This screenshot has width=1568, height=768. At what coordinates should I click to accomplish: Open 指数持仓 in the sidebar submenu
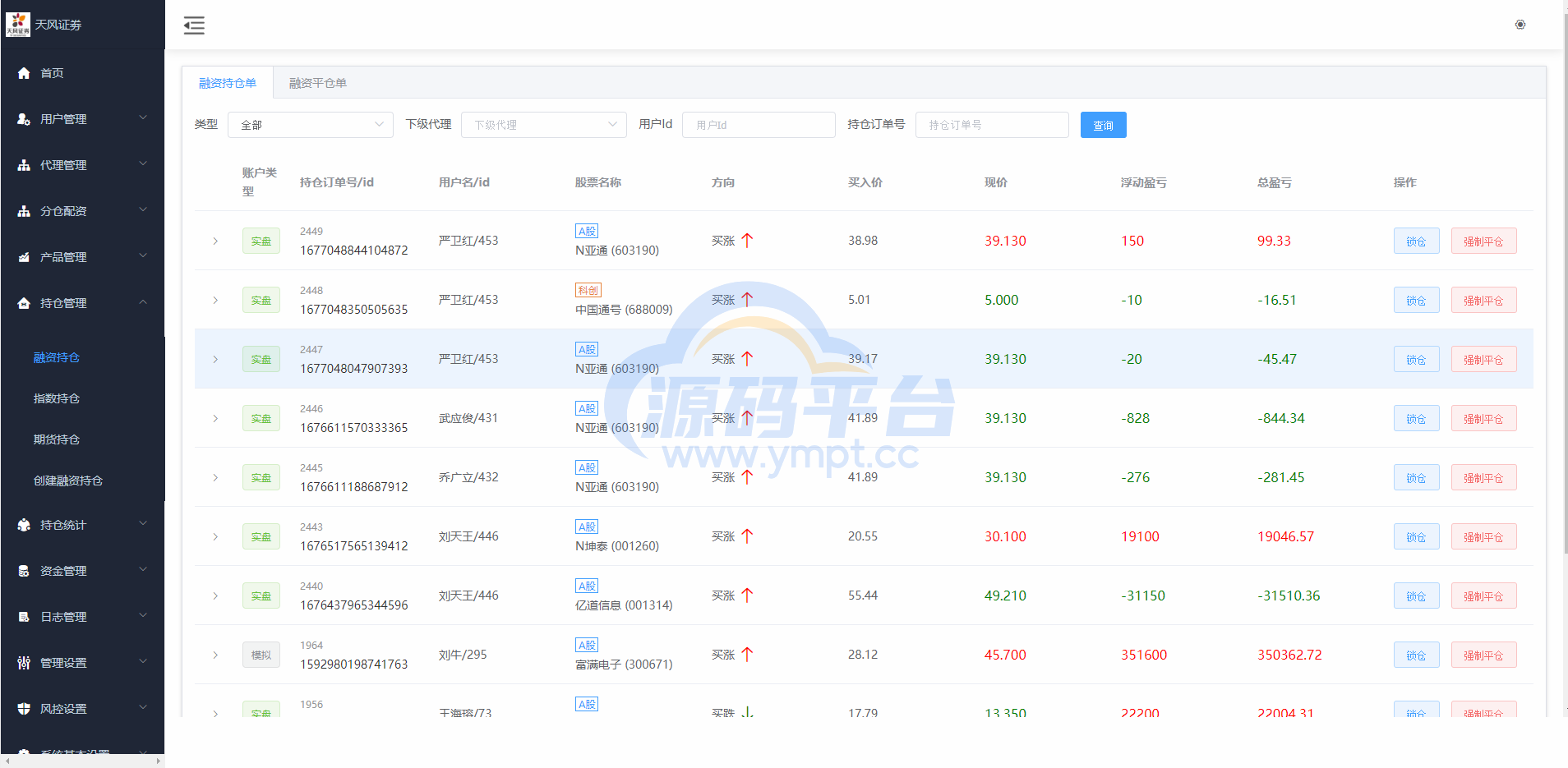pyautogui.click(x=57, y=398)
